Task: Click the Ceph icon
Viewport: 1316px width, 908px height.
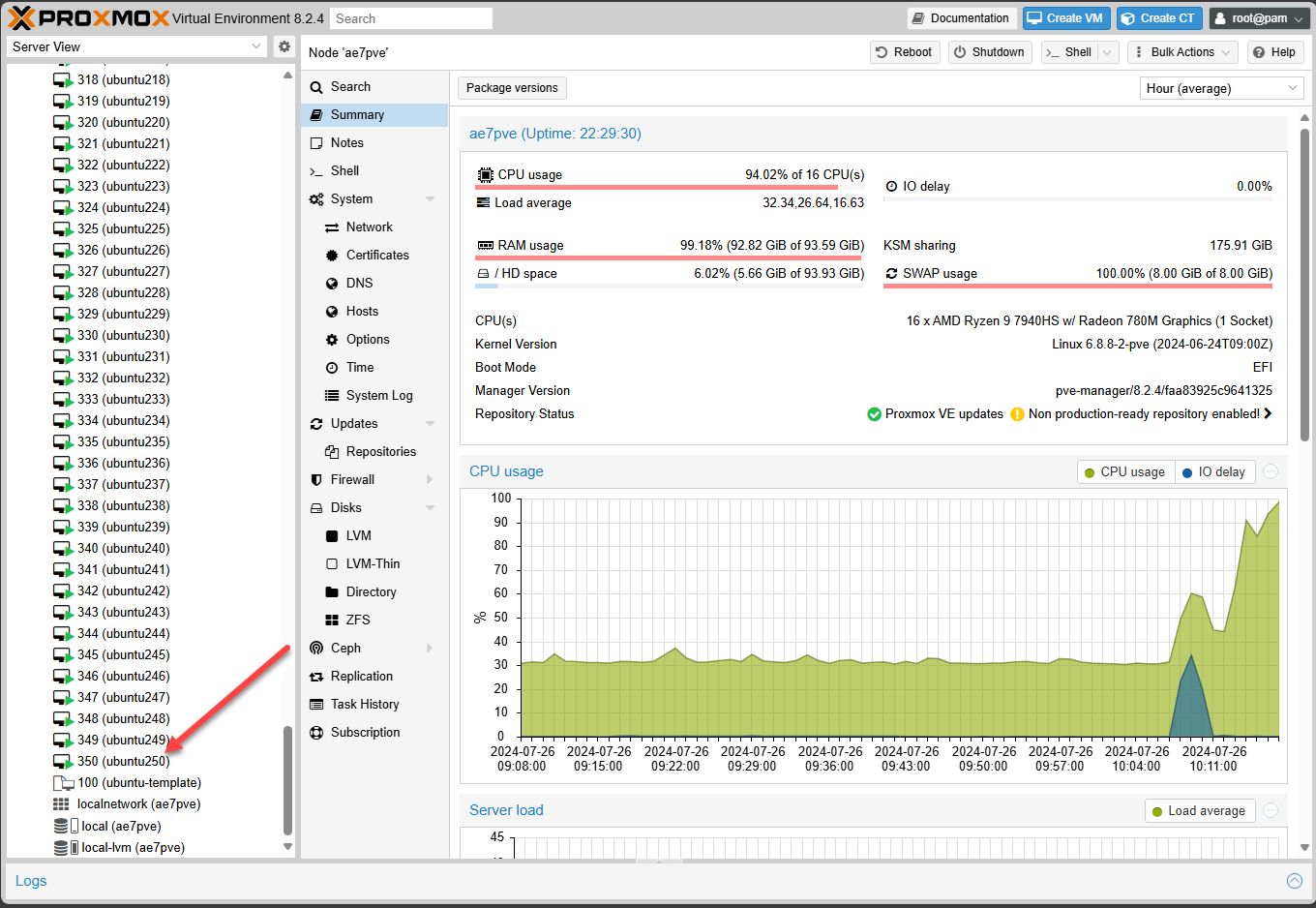Action: [316, 649]
